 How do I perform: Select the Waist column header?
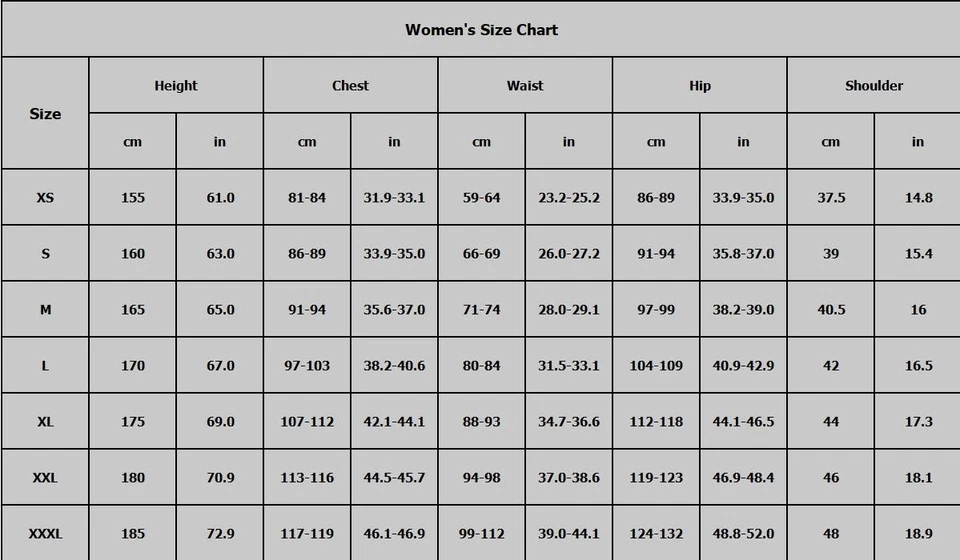525,86
